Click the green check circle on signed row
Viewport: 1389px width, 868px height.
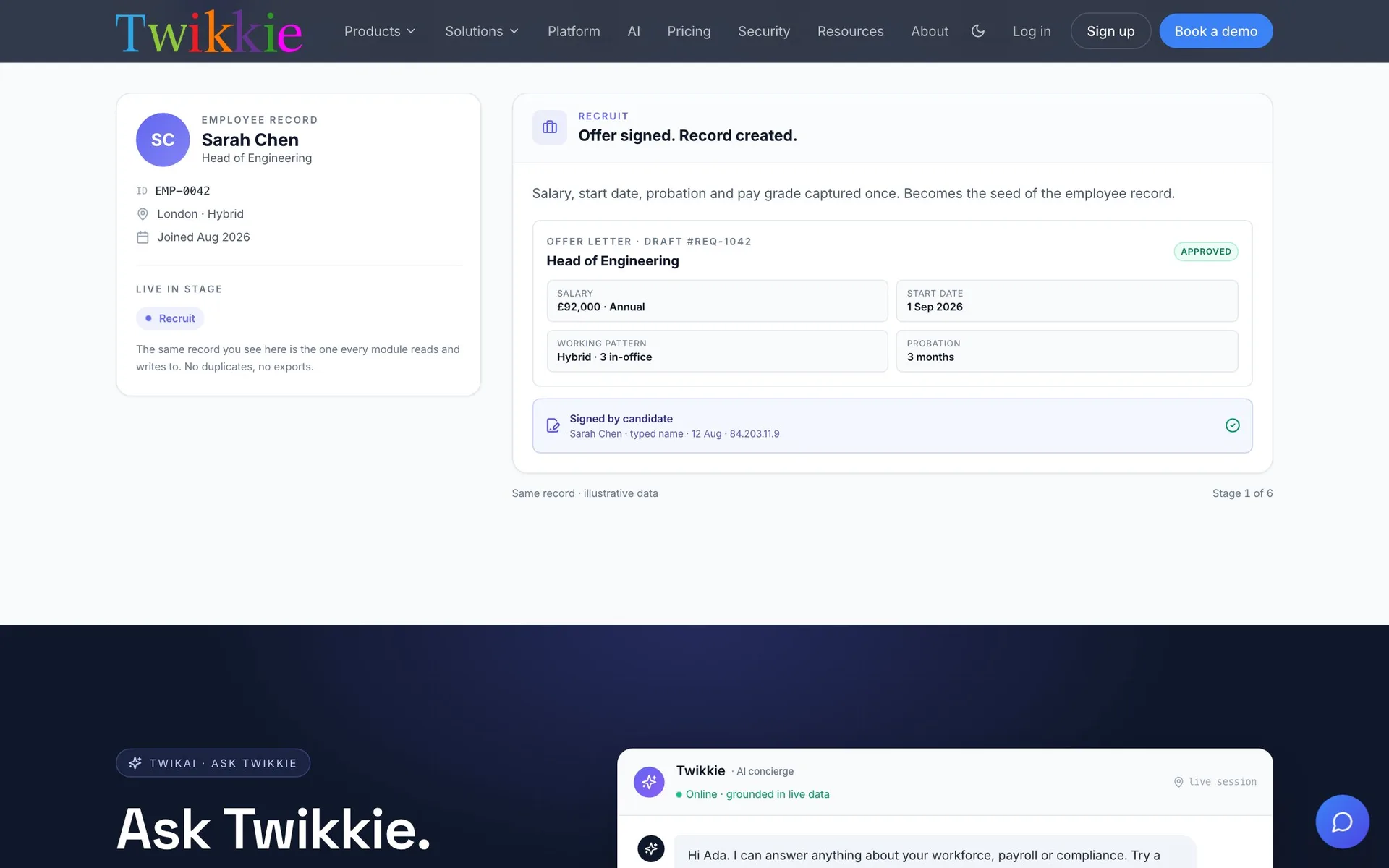[1232, 425]
